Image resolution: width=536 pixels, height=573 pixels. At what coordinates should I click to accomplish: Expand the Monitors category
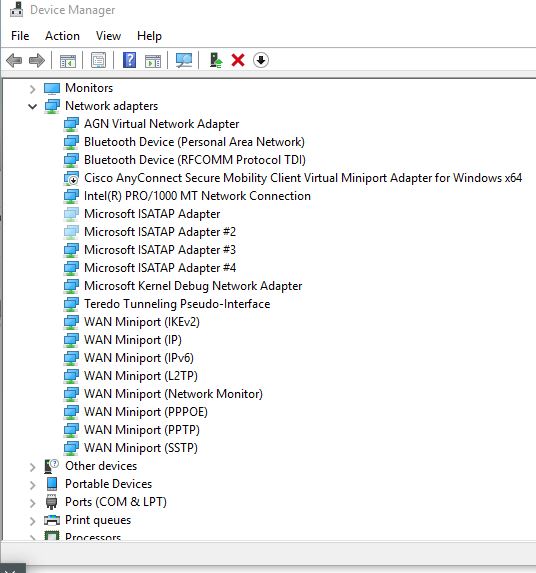tap(33, 88)
